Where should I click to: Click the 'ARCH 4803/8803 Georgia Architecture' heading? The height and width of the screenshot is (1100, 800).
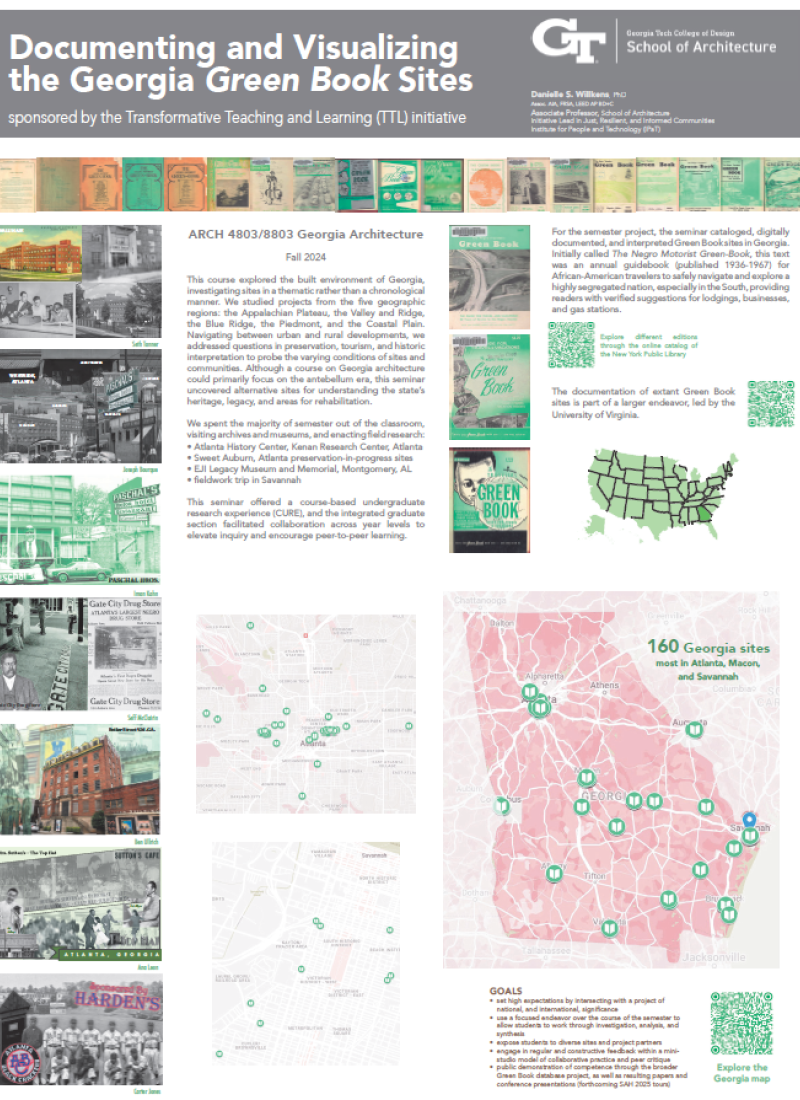306,234
